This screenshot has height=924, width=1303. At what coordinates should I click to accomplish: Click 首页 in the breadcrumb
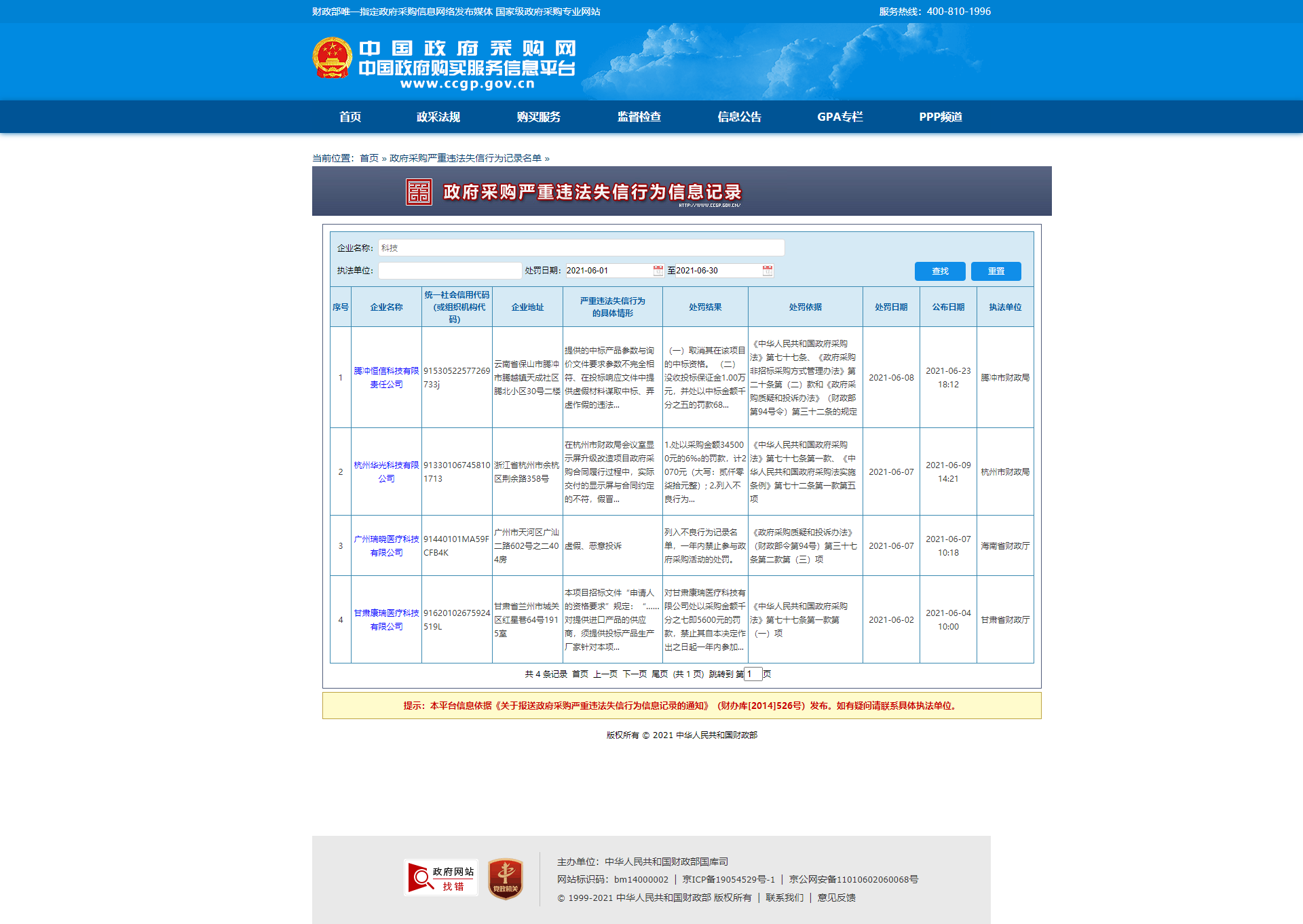[x=369, y=158]
